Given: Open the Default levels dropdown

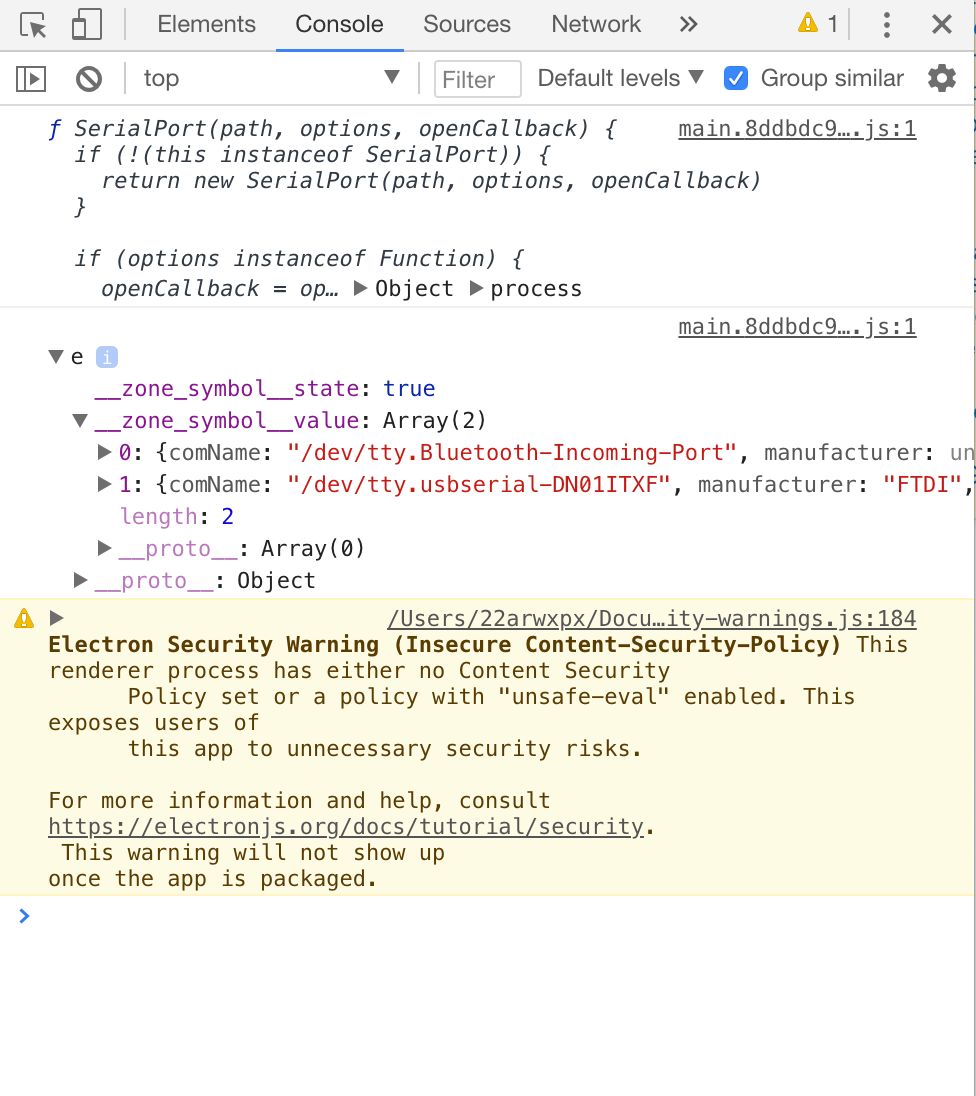Looking at the screenshot, I should click(x=620, y=78).
